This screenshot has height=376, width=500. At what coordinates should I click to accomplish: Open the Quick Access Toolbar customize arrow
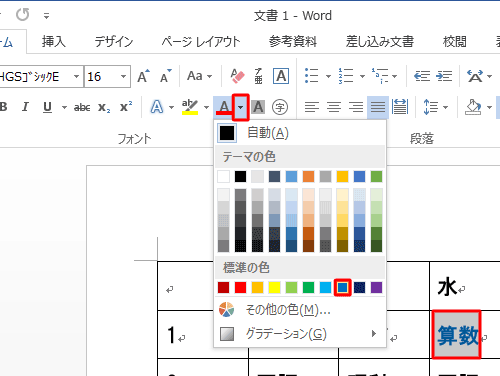[x=46, y=16]
